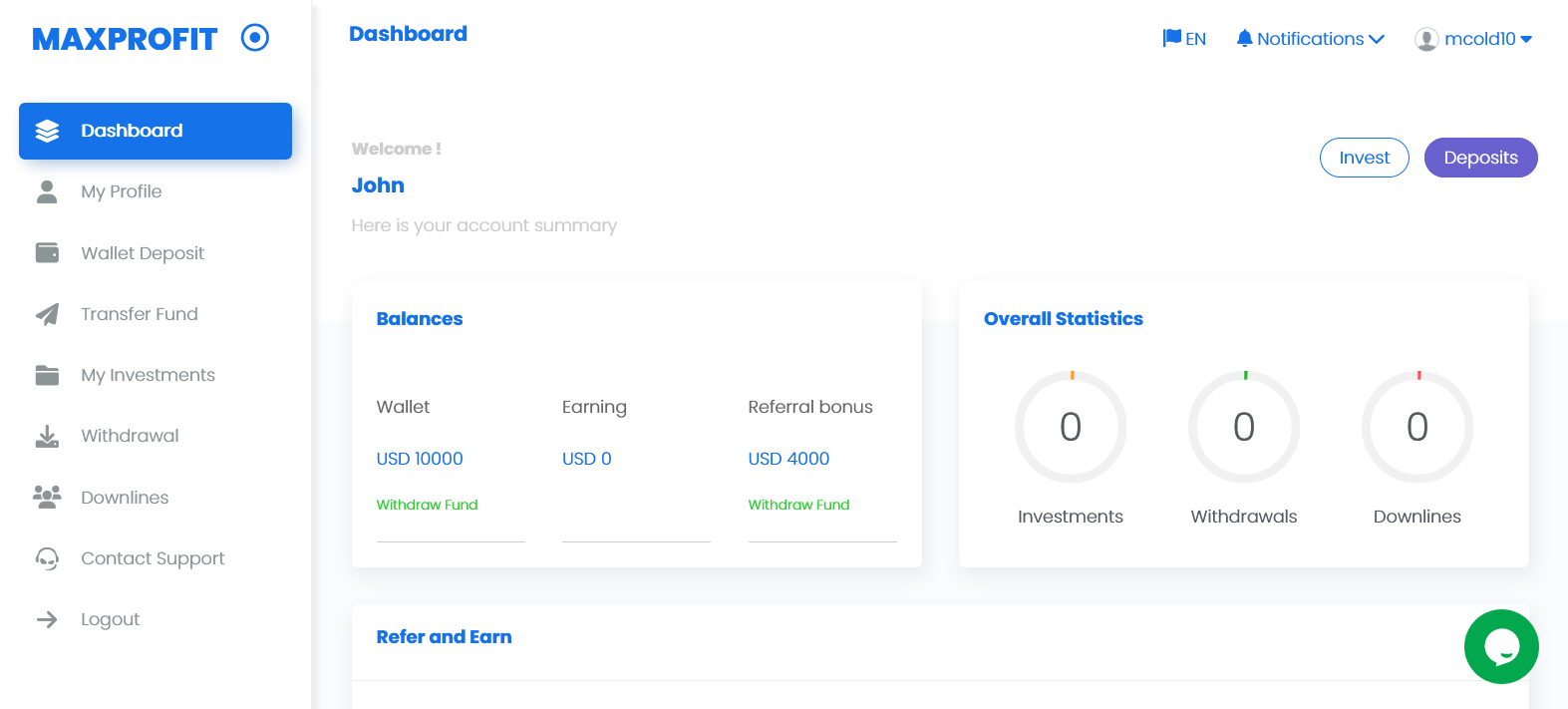This screenshot has width=1568, height=709.
Task: Click the Downlines group icon
Action: pos(47,497)
